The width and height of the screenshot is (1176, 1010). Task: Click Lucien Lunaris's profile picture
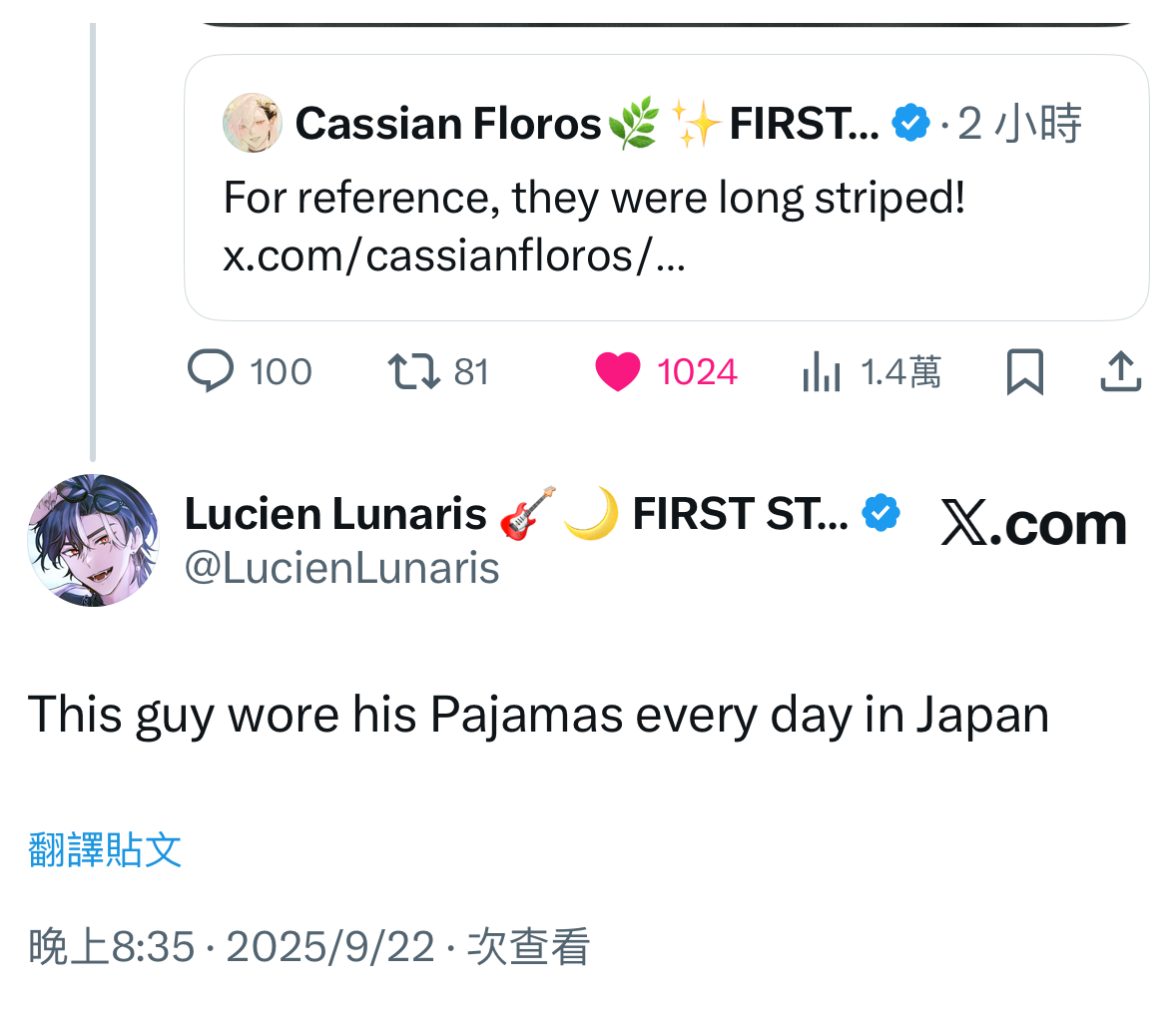pyautogui.click(x=93, y=540)
